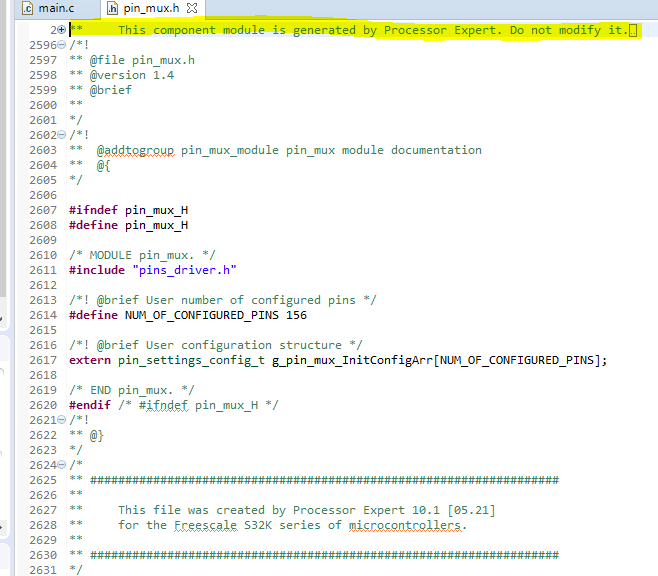
Task: Click the '#include' keyword on line 2611
Action: [97, 270]
